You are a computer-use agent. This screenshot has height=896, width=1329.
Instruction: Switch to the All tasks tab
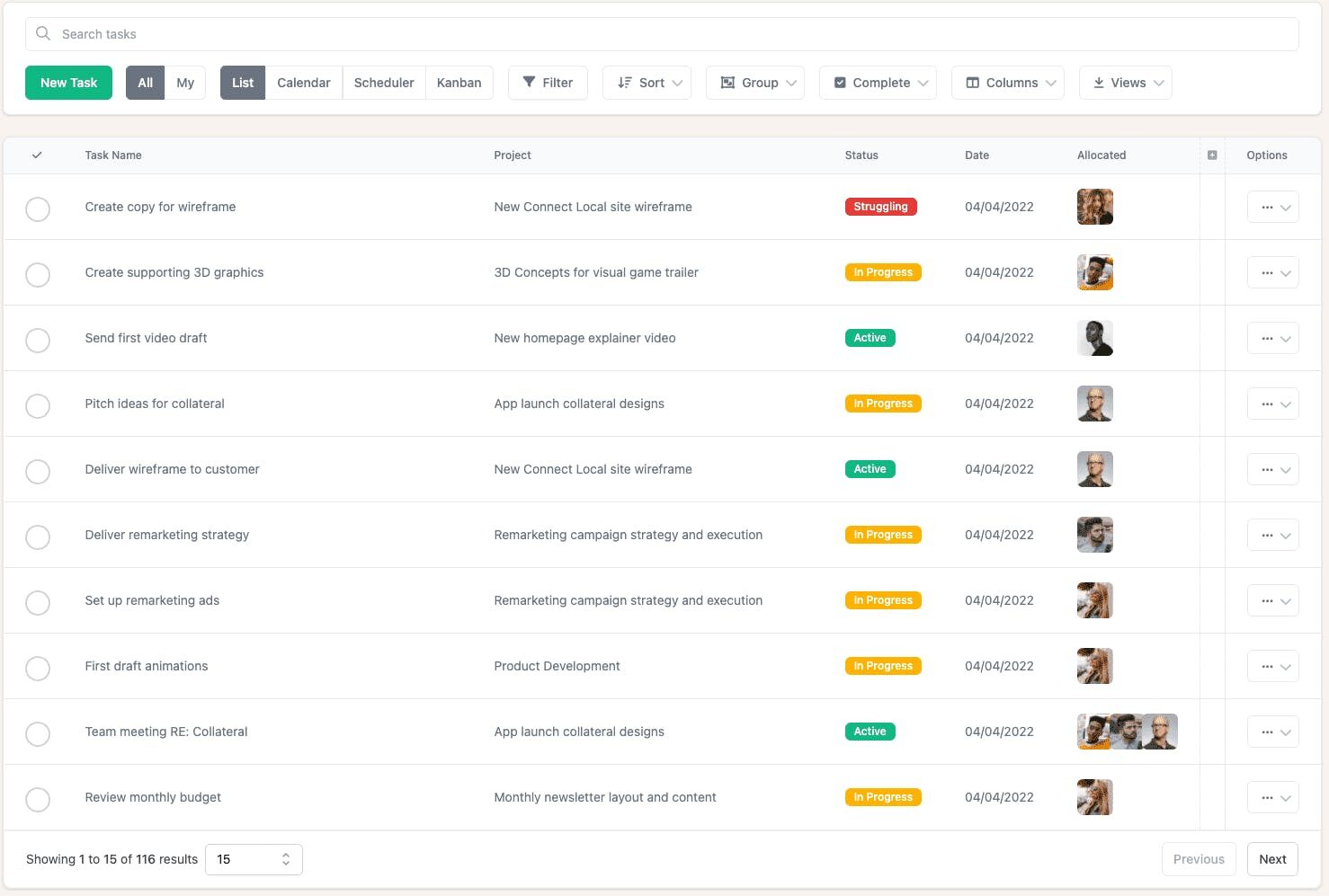coord(145,83)
